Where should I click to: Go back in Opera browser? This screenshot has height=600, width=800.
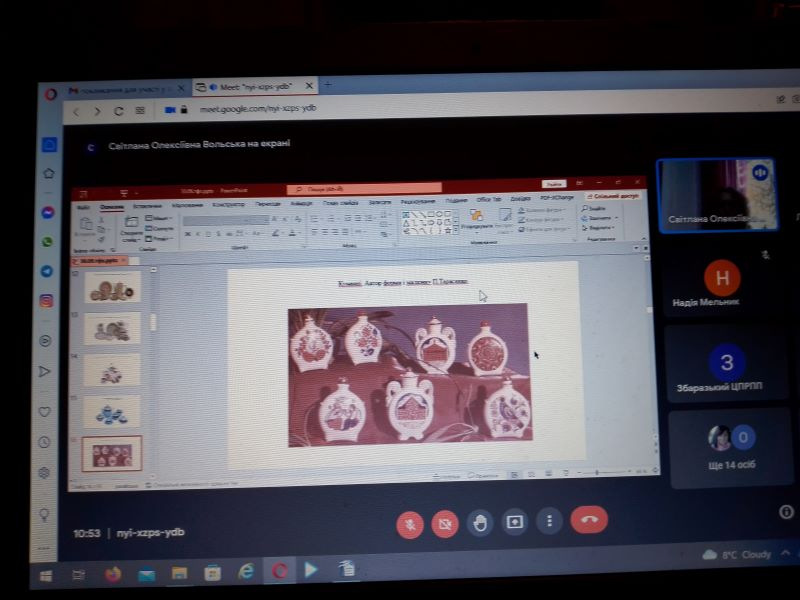coord(77,112)
